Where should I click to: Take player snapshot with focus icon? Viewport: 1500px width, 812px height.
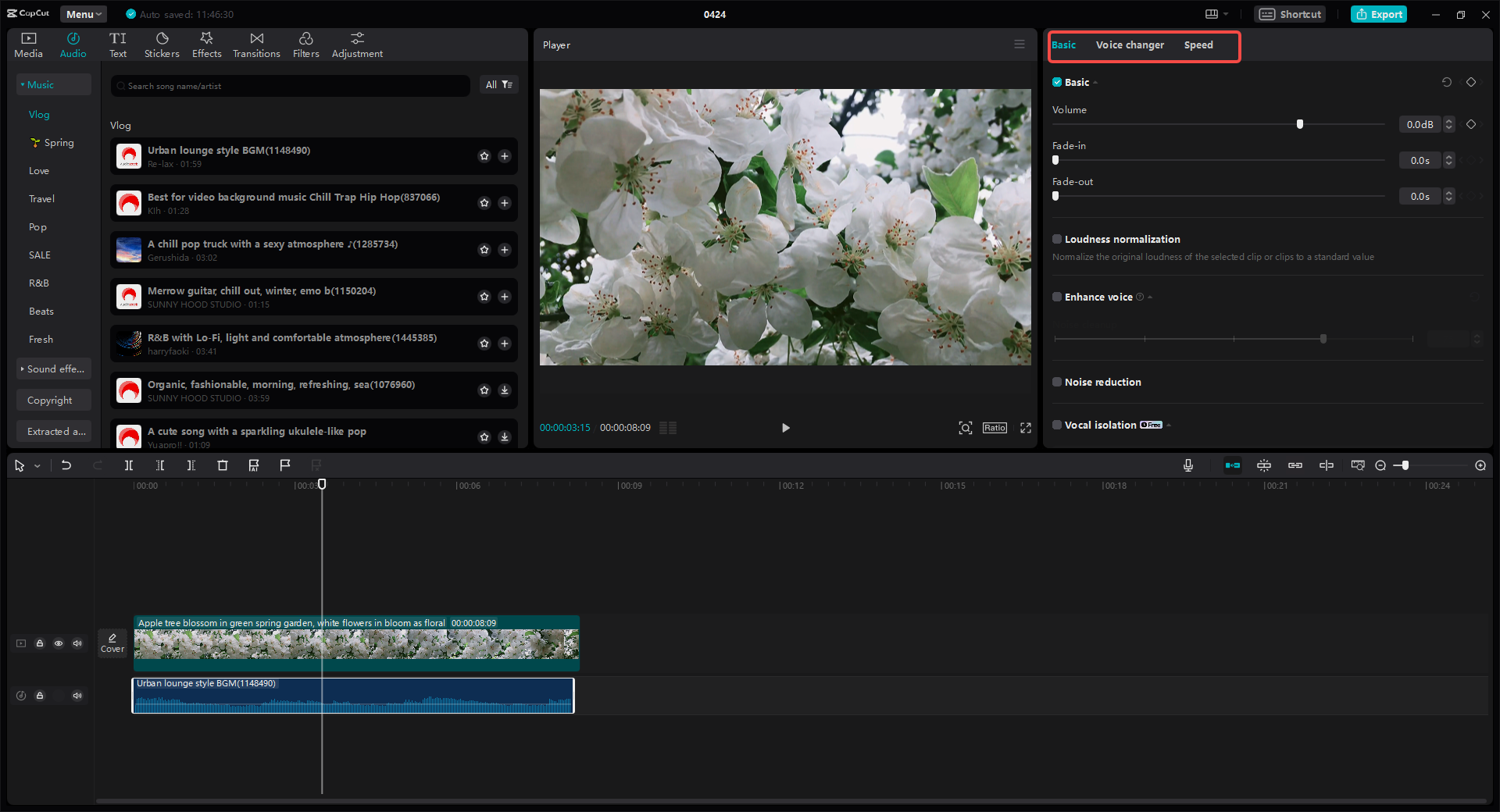point(966,428)
